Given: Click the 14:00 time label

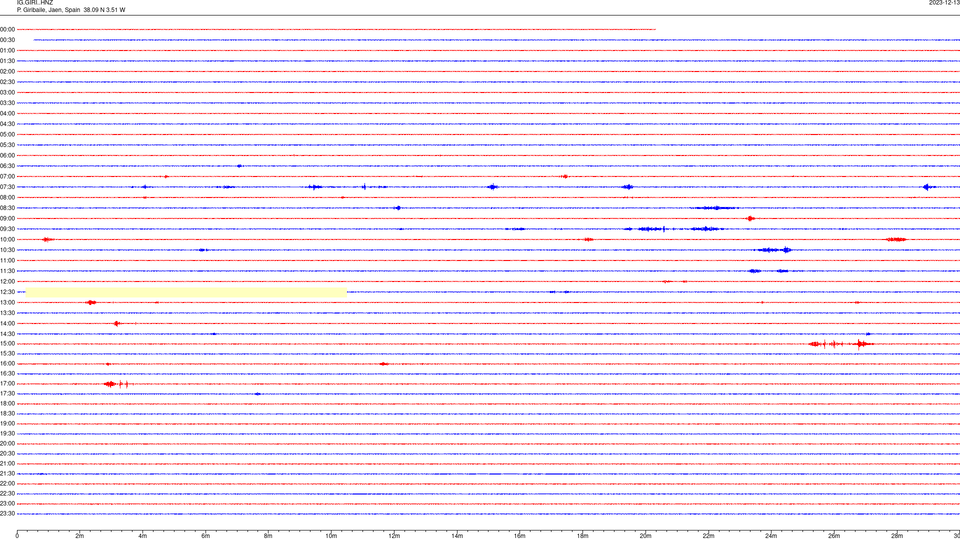Looking at the screenshot, I should [x=7, y=323].
